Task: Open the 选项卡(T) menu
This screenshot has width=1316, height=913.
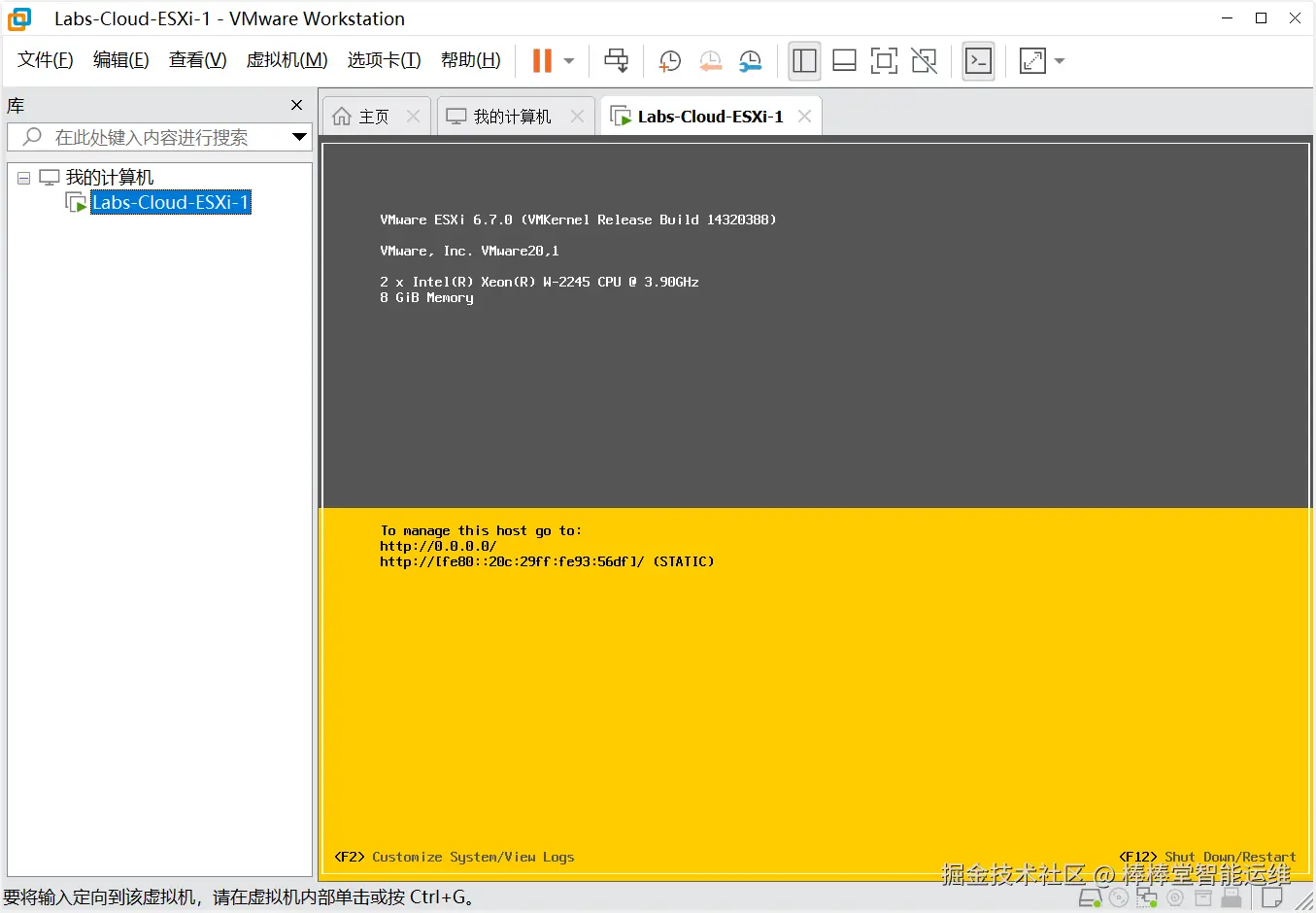Action: coord(385,60)
